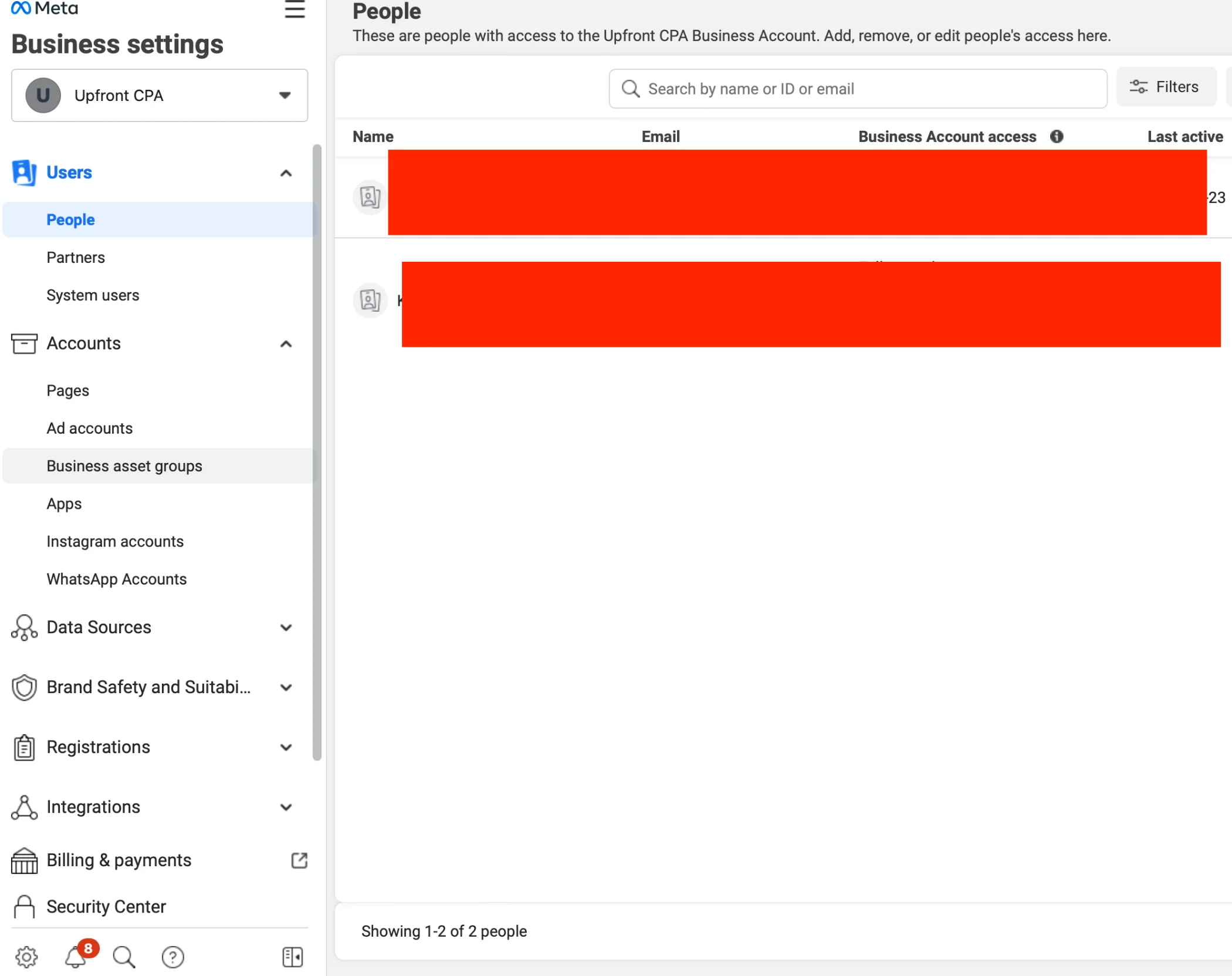Open the help question mark icon
1232x976 pixels.
tap(172, 957)
